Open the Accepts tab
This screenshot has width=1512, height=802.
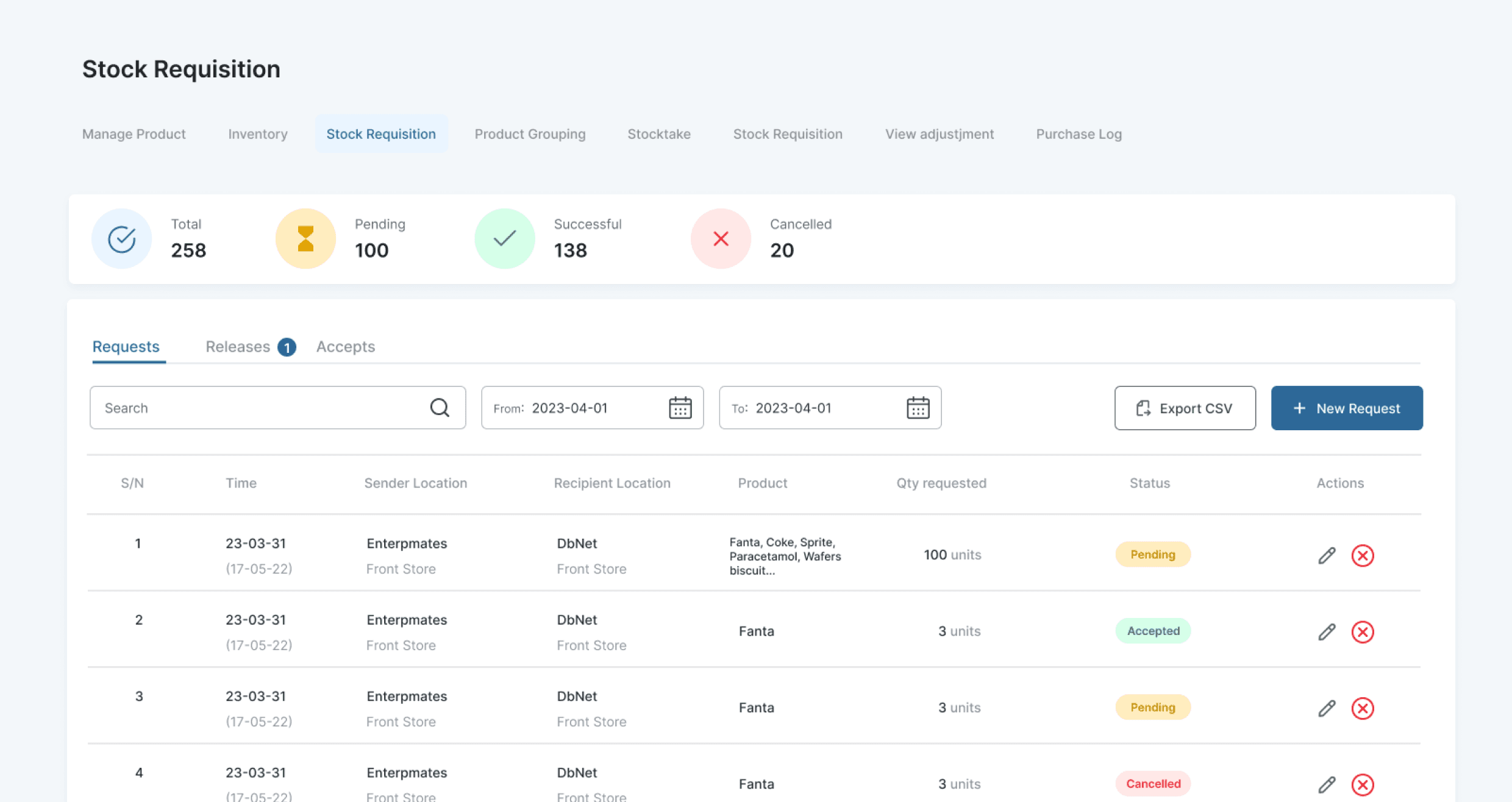tap(346, 347)
